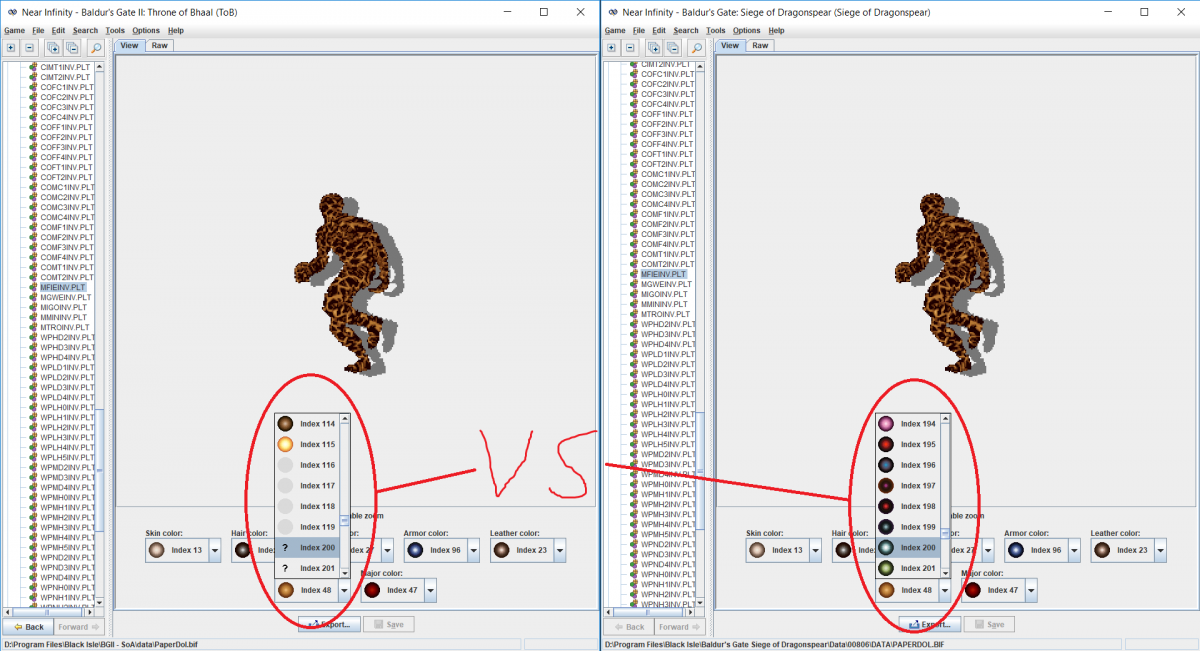Choose Index 194 in Dragonspear color list
This screenshot has height=651, width=1200.
pyautogui.click(x=907, y=424)
